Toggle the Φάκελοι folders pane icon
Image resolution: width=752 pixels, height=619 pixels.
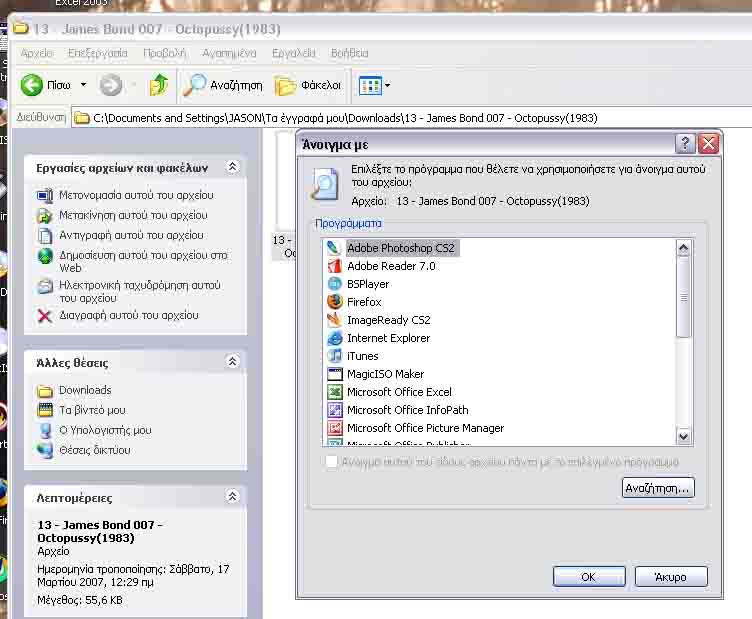pos(285,86)
